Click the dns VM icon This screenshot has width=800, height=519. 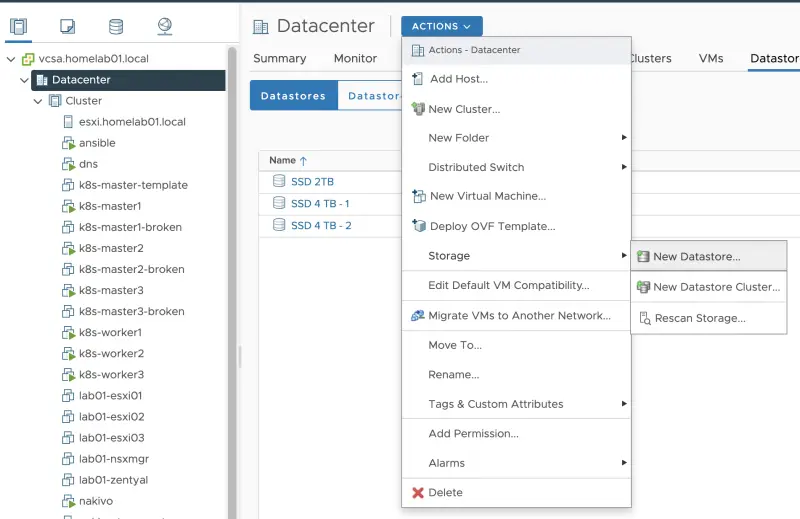[x=68, y=164]
